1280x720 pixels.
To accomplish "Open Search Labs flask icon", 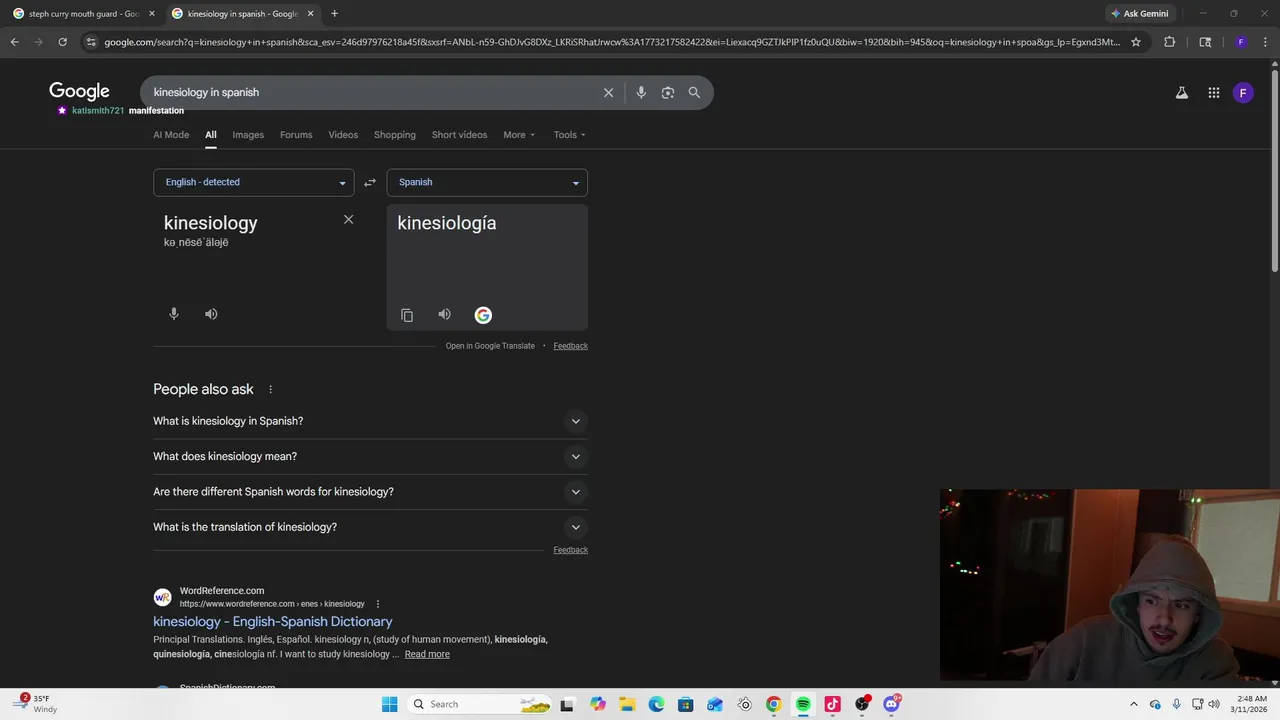I will pyautogui.click(x=1182, y=93).
